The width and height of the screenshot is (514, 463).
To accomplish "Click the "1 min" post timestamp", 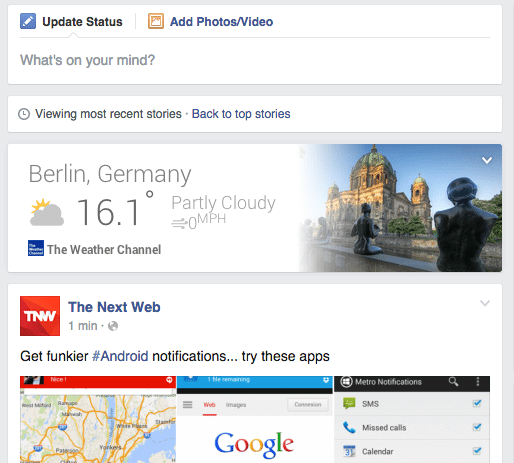I will click(x=83, y=326).
